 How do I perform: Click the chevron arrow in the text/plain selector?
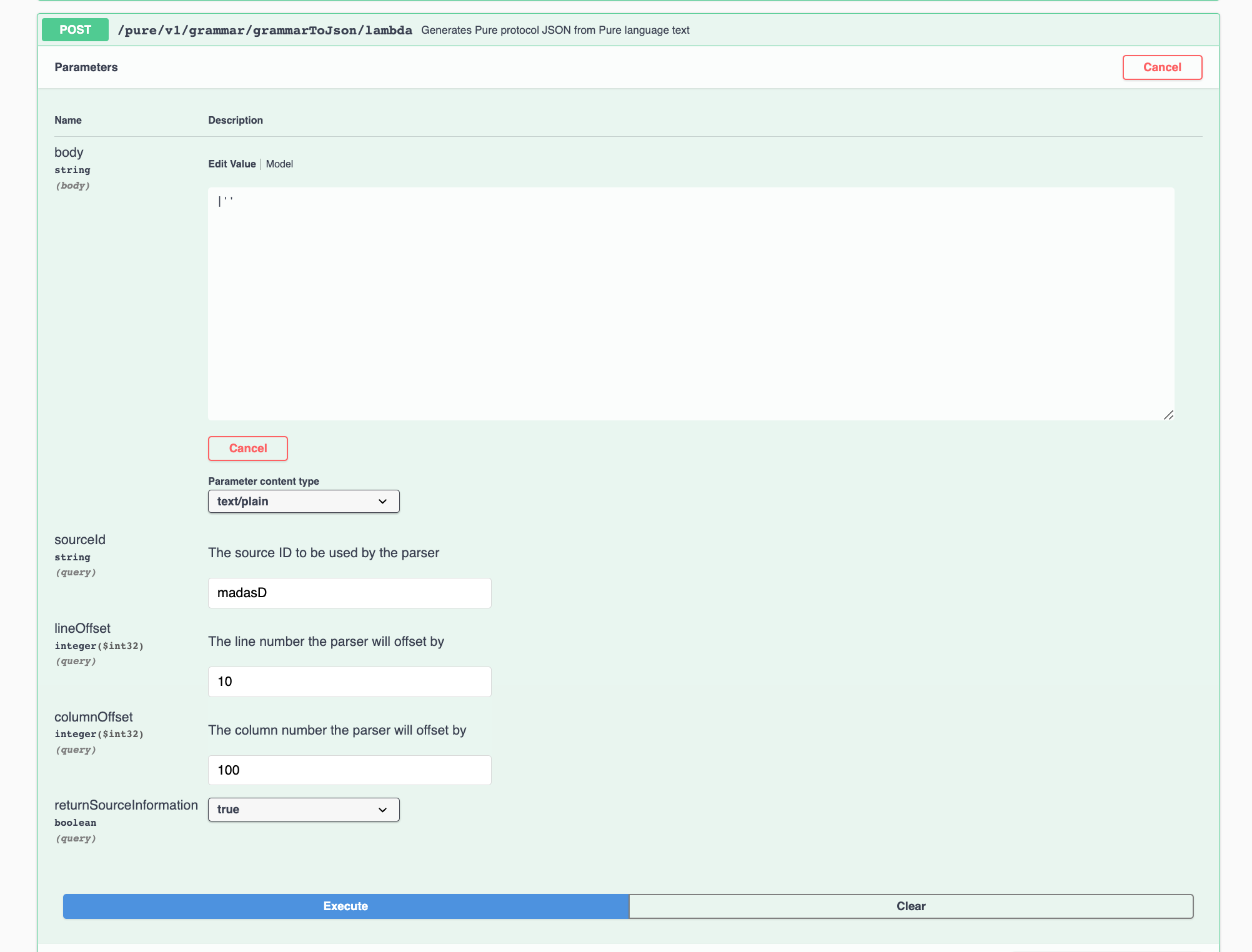coord(382,501)
